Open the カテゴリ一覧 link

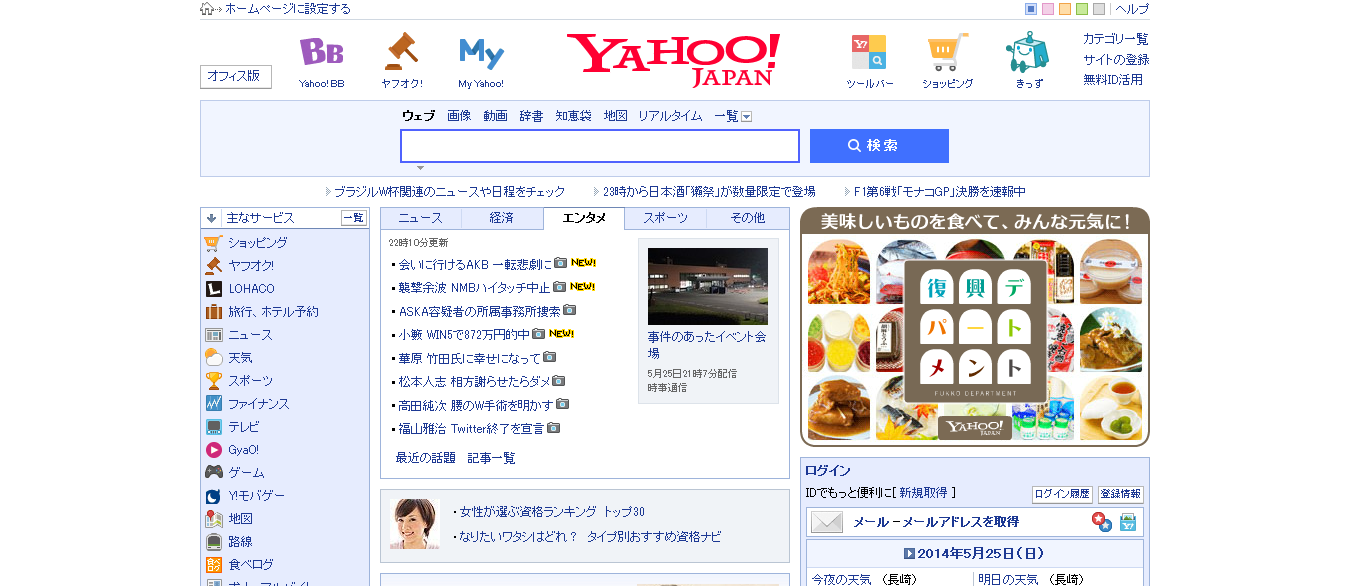pyautogui.click(x=1116, y=39)
